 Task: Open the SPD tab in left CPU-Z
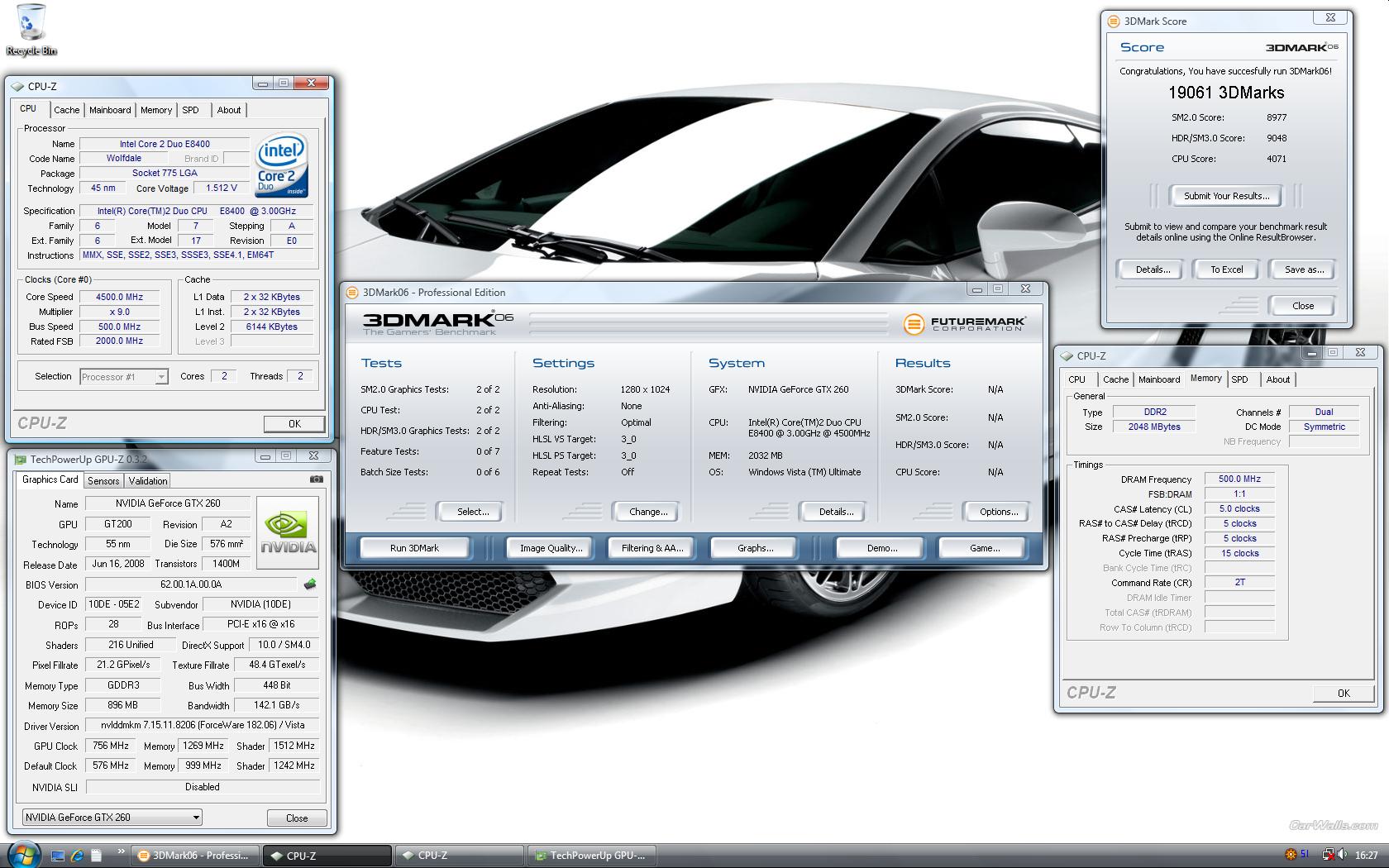click(191, 110)
